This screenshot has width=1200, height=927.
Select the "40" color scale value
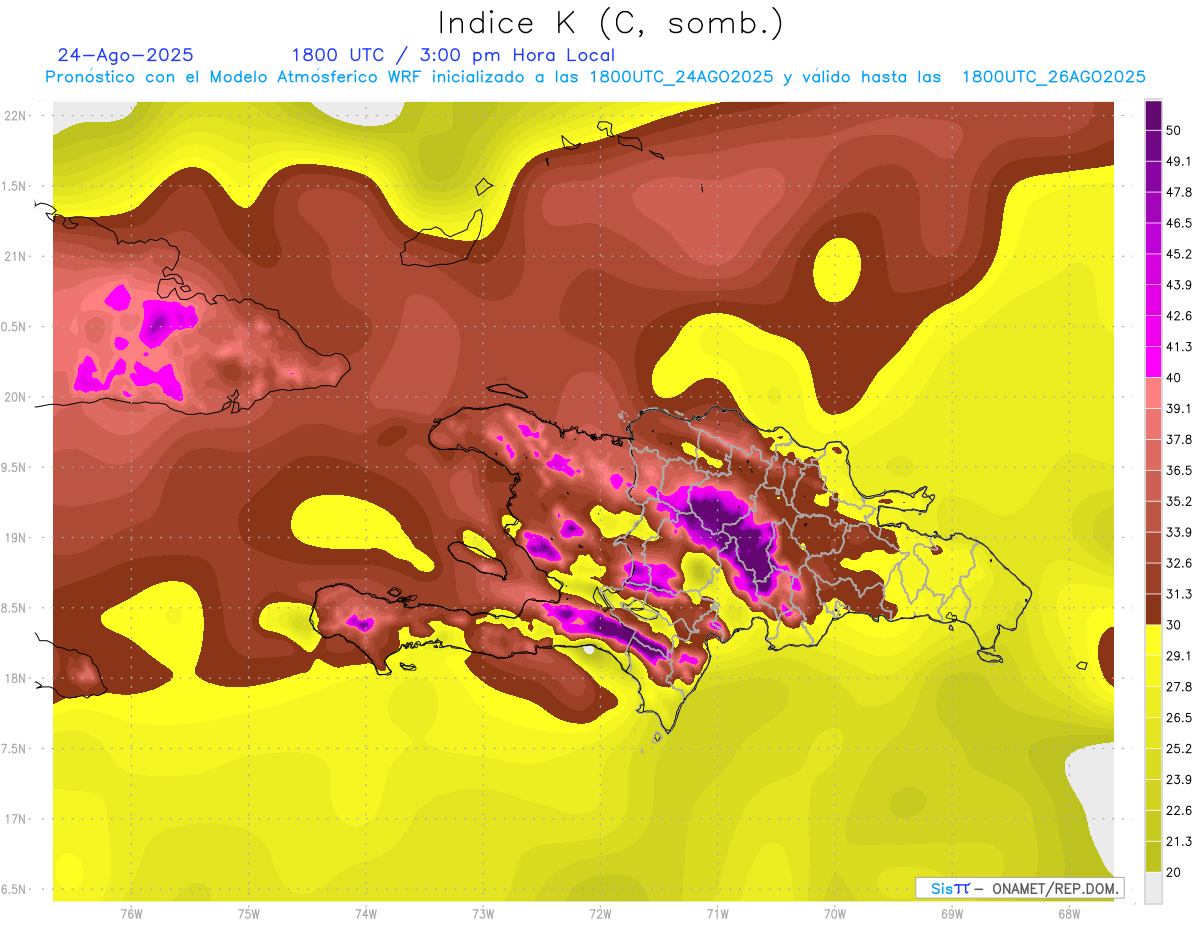coord(1174,377)
